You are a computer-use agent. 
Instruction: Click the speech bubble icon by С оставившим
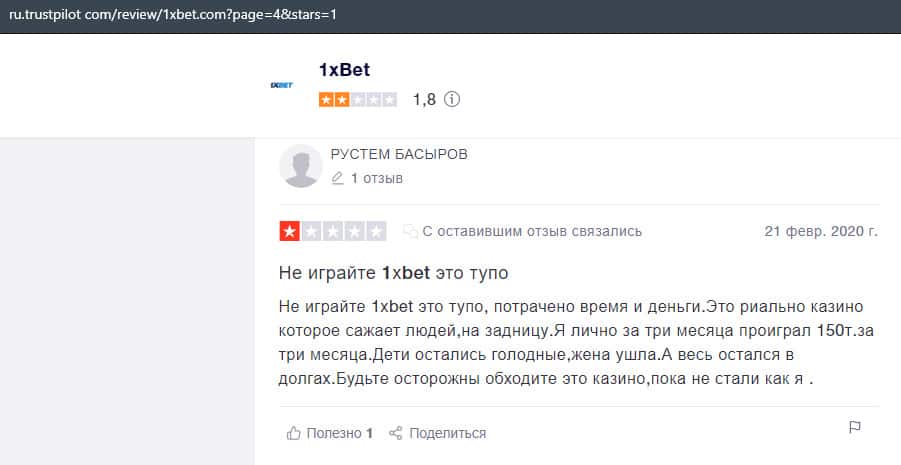tap(410, 232)
